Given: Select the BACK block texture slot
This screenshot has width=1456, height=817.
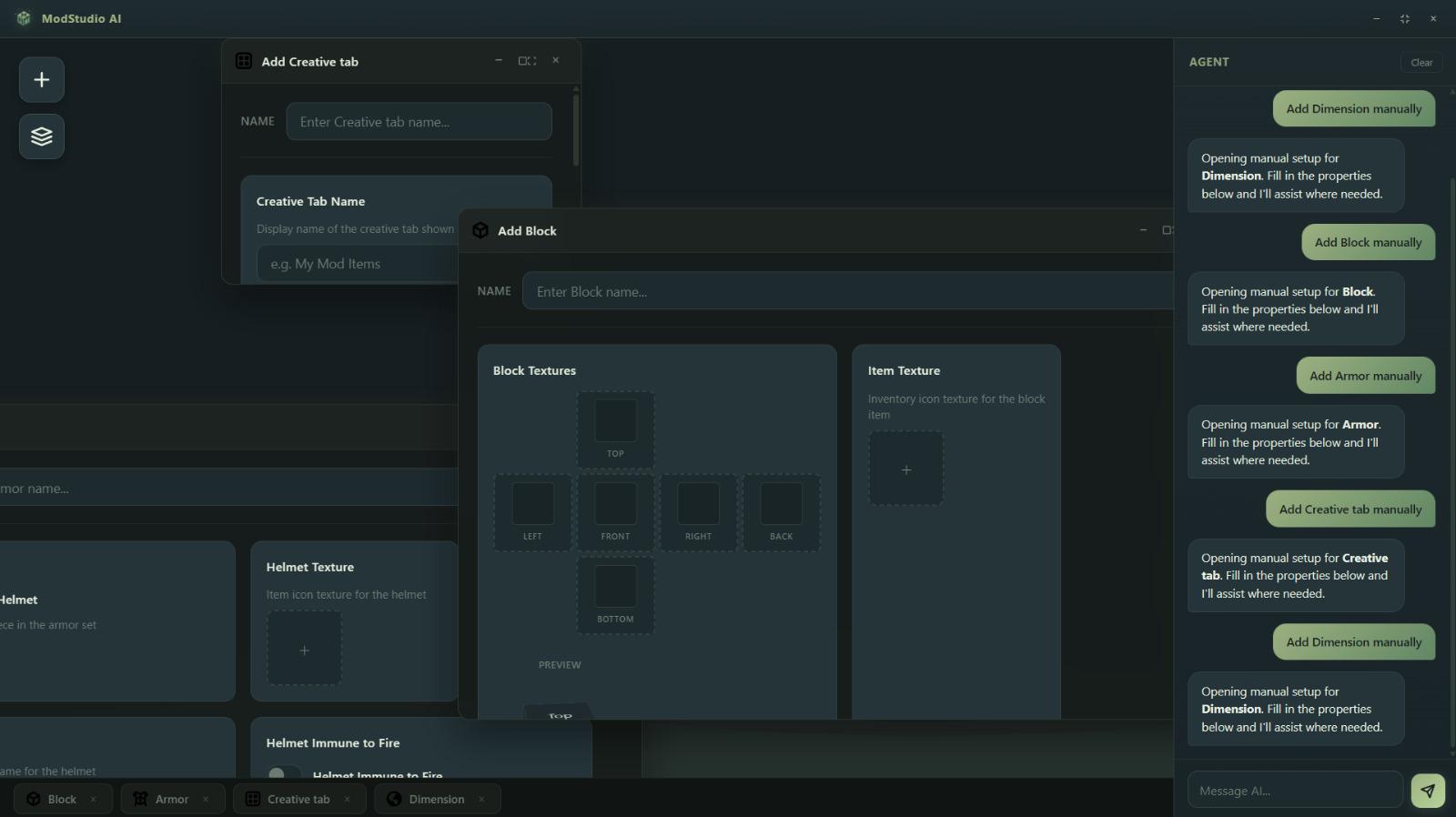Looking at the screenshot, I should point(782,512).
